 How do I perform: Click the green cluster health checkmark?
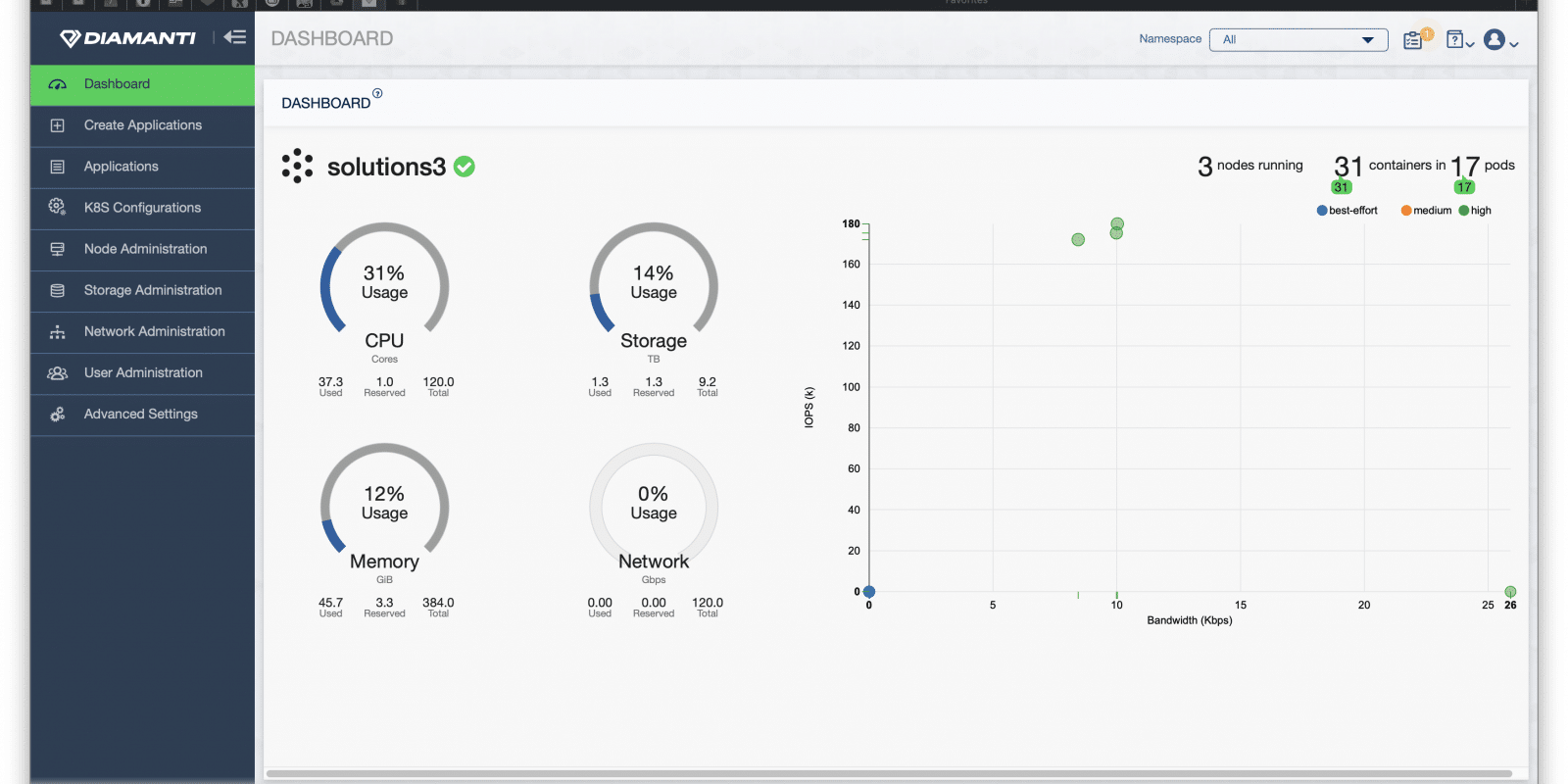465,167
